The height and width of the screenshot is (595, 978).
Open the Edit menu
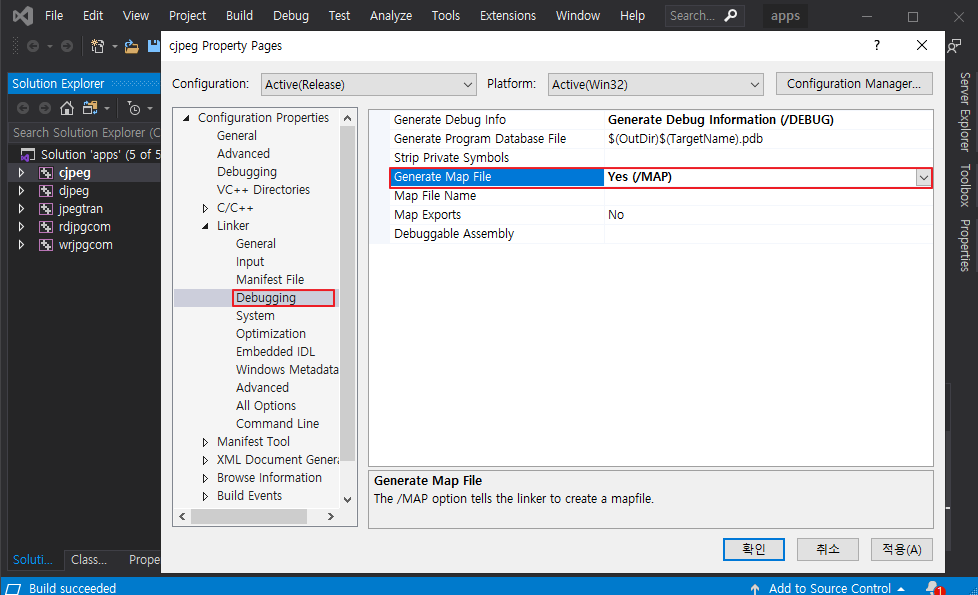(93, 16)
